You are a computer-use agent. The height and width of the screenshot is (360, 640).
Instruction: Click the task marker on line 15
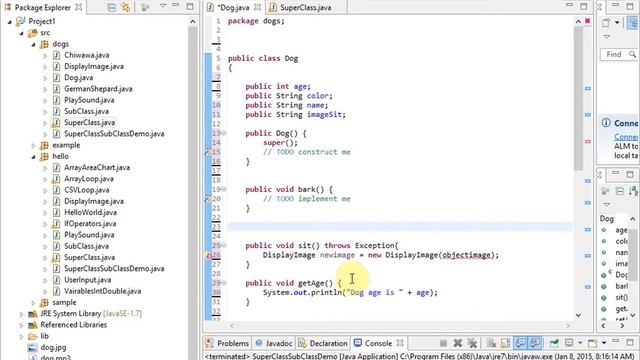point(208,152)
